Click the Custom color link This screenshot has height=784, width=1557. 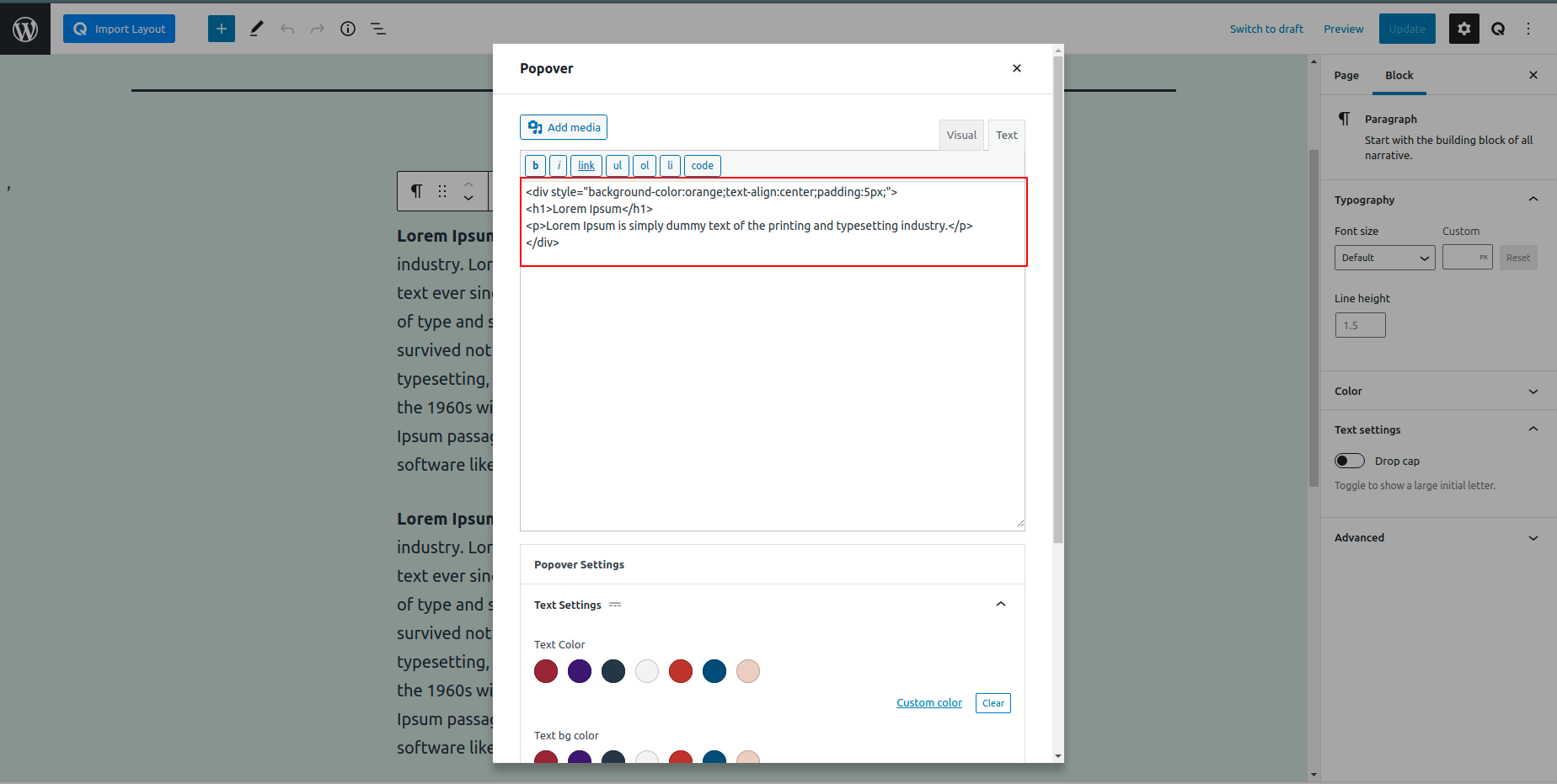(x=929, y=703)
